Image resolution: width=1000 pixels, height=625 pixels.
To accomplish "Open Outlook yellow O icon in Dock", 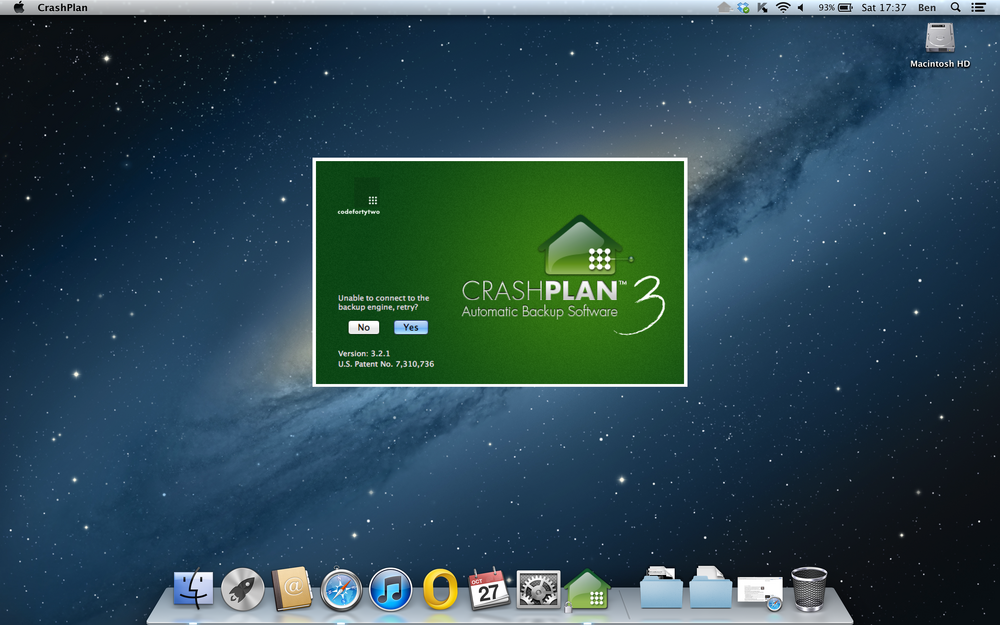I will pyautogui.click(x=440, y=589).
